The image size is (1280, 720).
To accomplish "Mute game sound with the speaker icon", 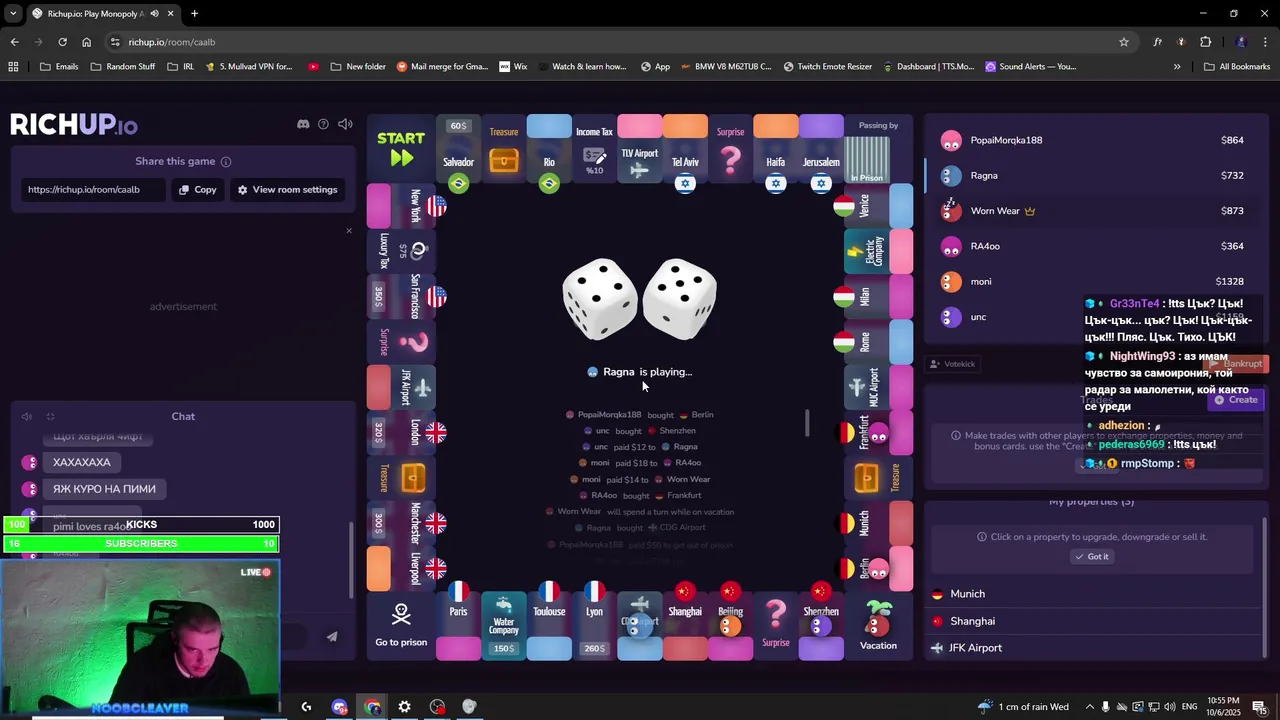I will [345, 124].
